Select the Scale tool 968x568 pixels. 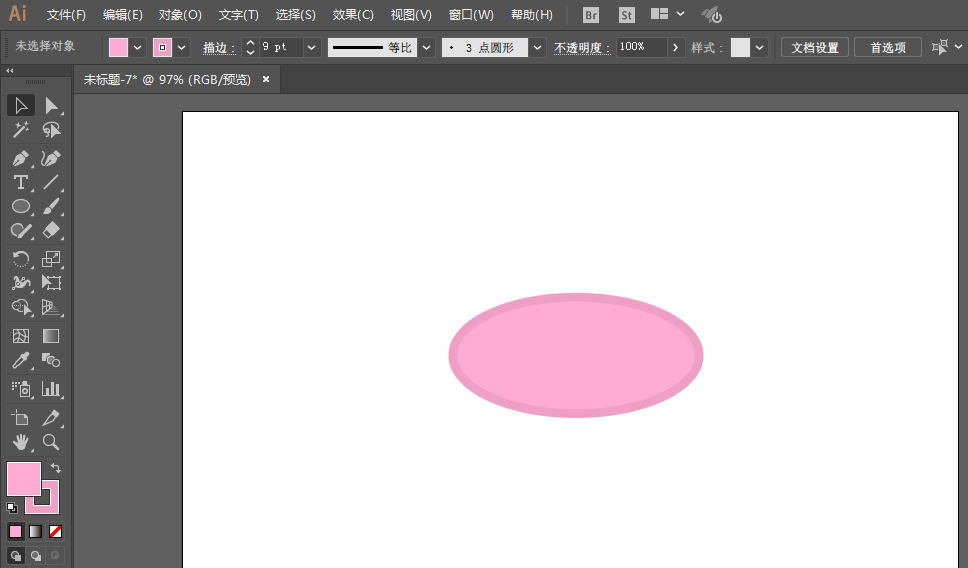pyautogui.click(x=51, y=259)
